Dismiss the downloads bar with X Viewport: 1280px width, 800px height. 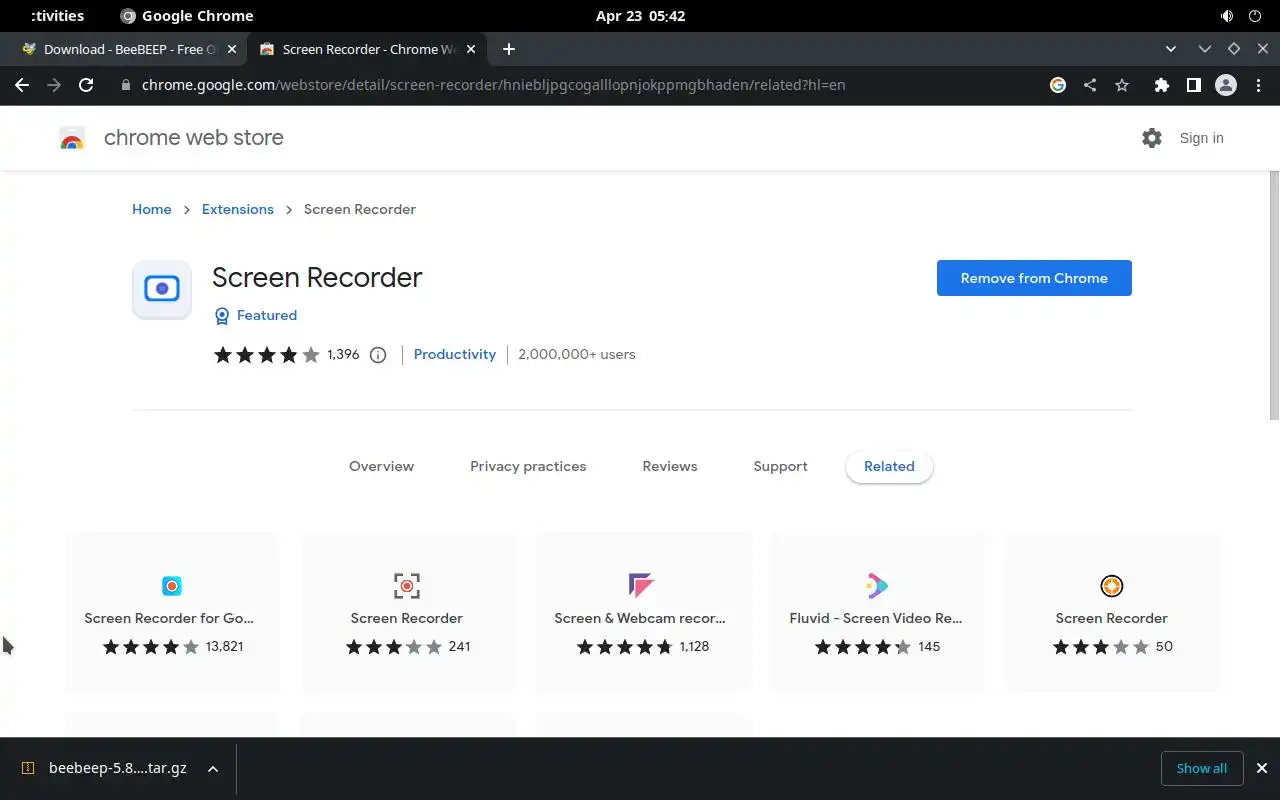point(1261,768)
